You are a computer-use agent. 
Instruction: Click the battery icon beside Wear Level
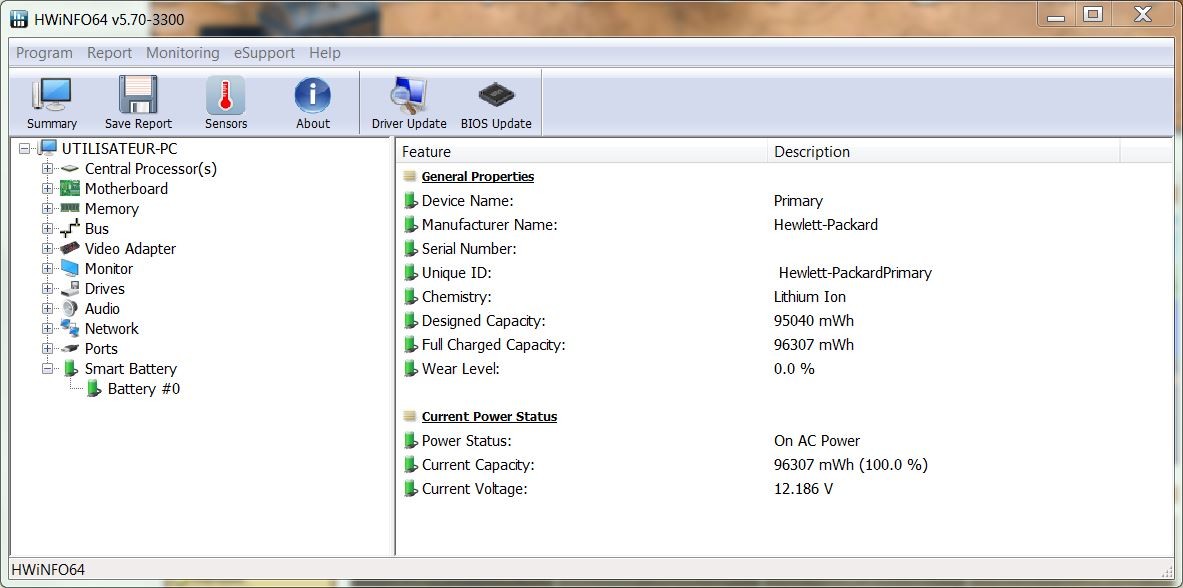pyautogui.click(x=410, y=368)
